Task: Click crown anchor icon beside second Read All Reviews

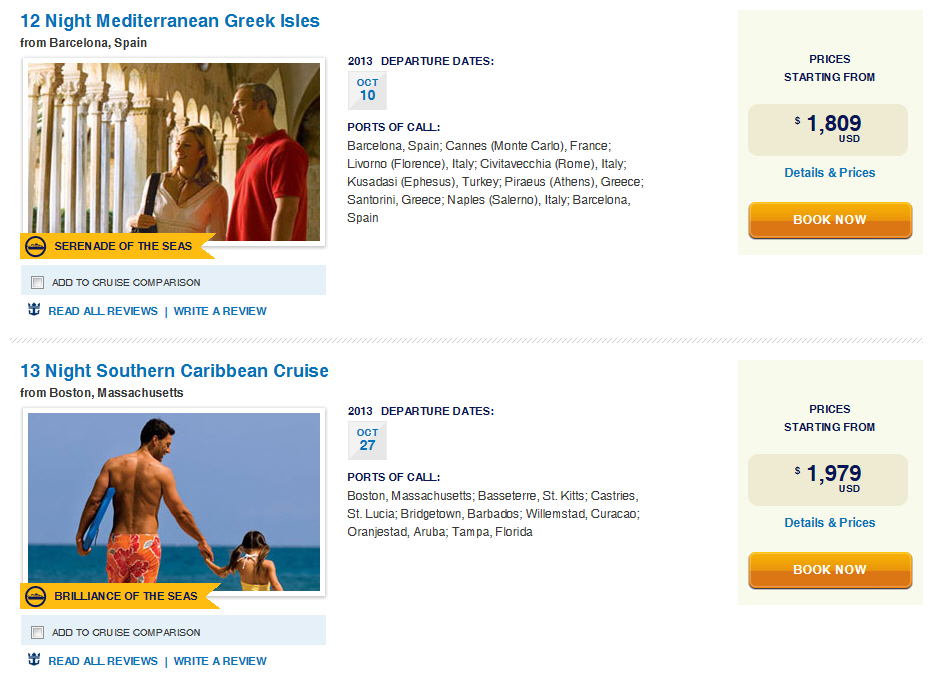Action: coord(34,659)
